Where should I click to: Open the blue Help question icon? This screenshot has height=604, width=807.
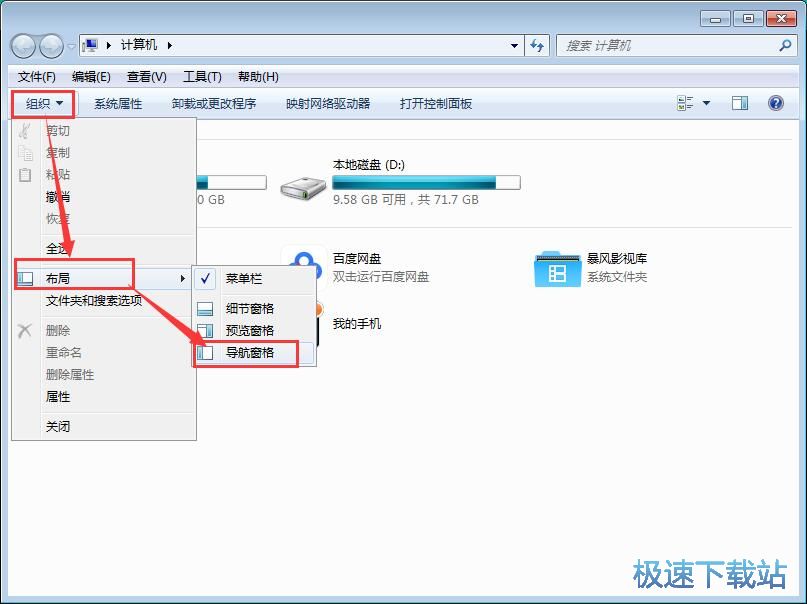776,103
